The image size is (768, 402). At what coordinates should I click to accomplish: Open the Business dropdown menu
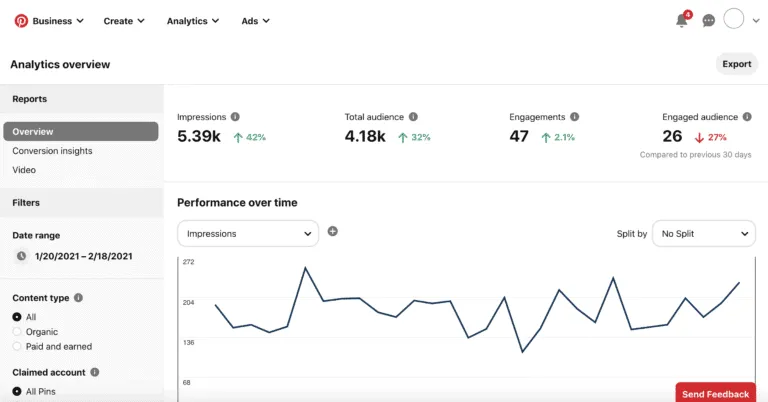(x=58, y=21)
